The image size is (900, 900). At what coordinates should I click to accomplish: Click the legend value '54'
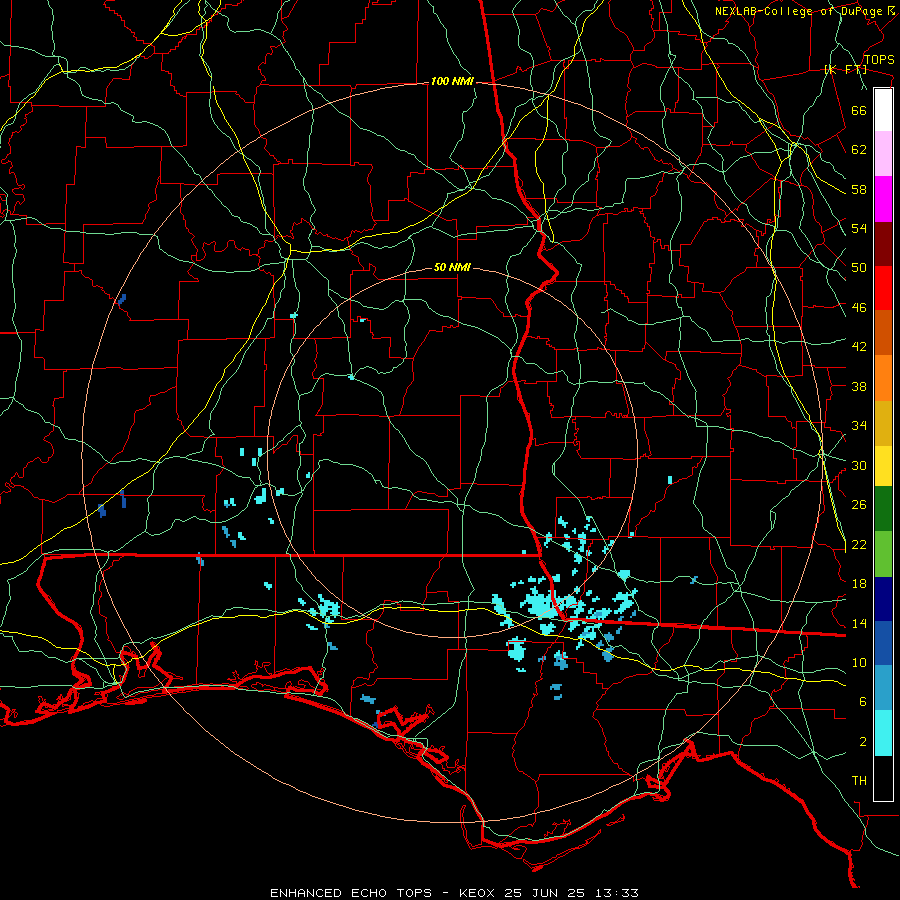point(859,229)
